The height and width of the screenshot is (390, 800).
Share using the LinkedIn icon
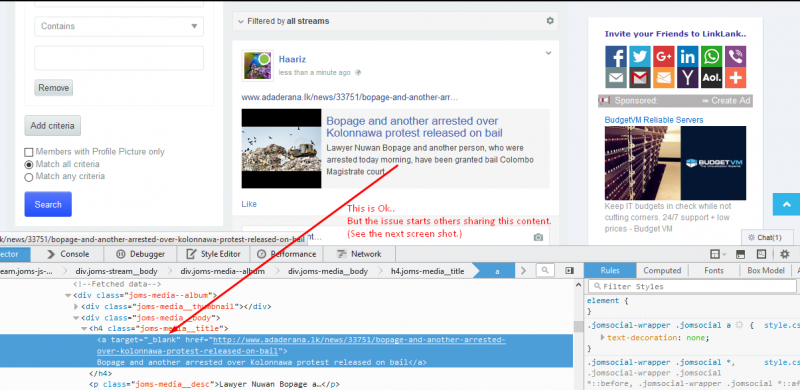(x=687, y=56)
